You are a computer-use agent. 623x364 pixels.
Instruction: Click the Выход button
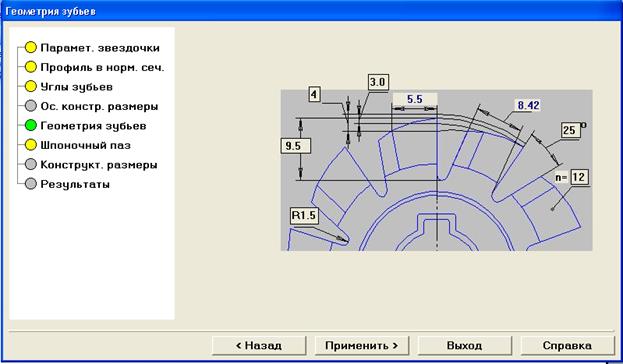pyautogui.click(x=464, y=346)
